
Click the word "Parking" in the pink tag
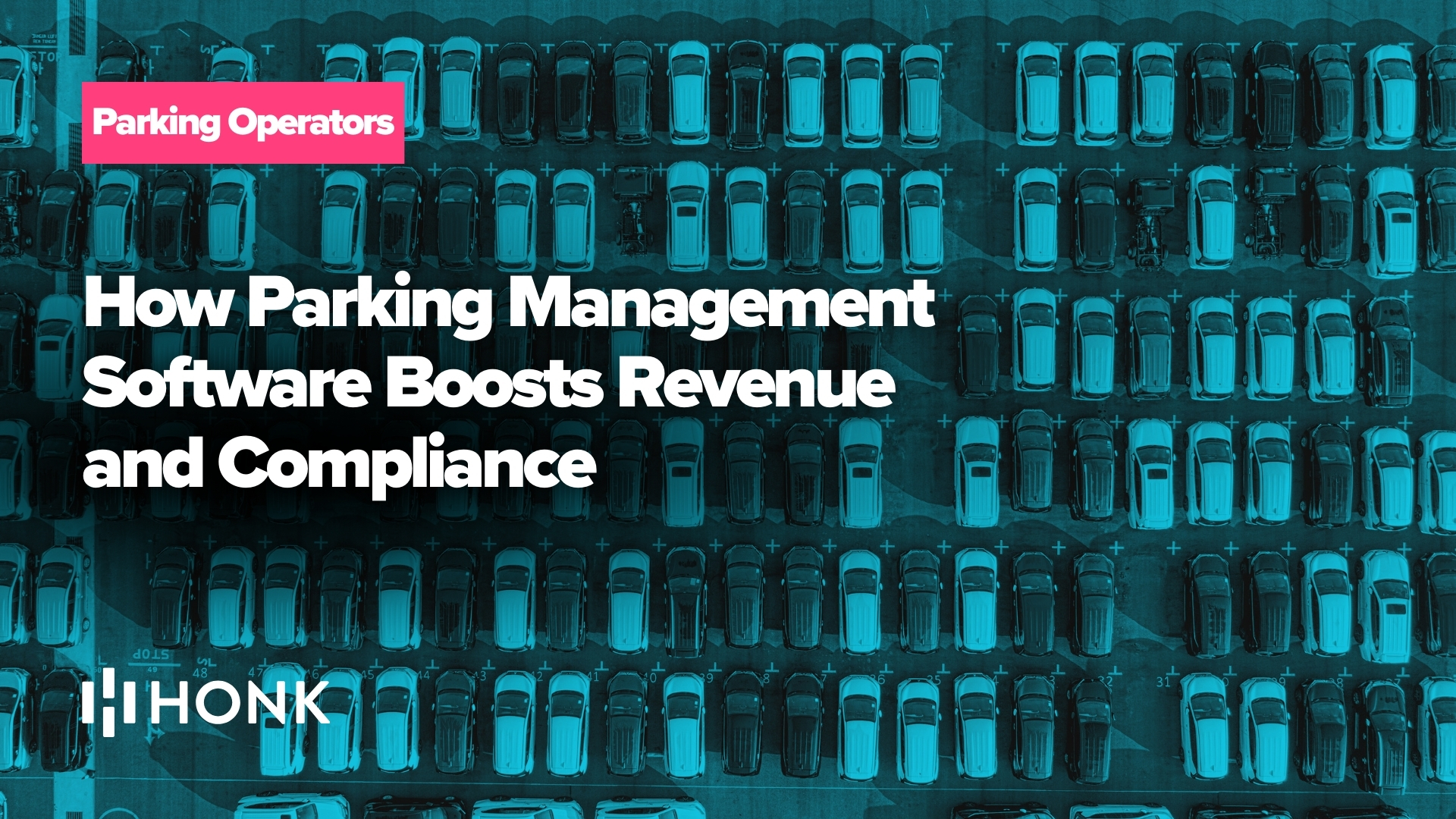point(156,123)
